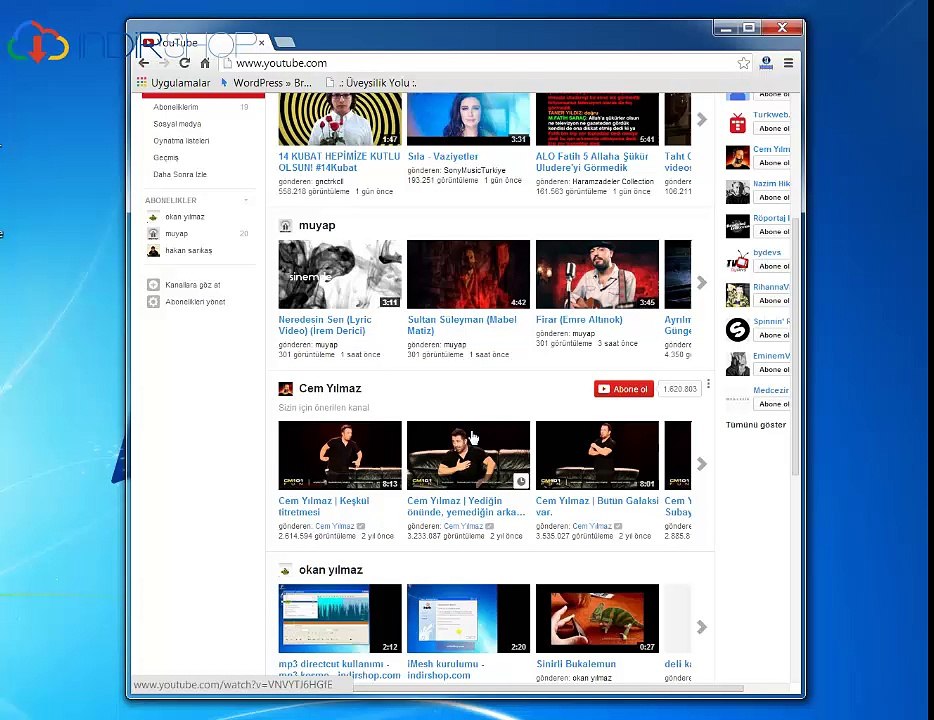Open bydevs TV channel icon

(x=737, y=261)
